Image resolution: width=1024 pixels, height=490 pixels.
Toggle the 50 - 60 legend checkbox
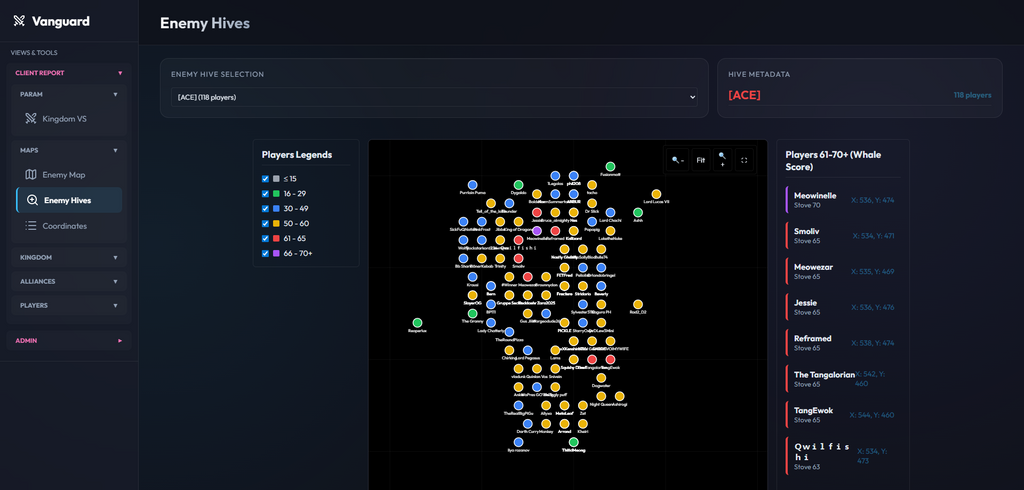tap(265, 223)
